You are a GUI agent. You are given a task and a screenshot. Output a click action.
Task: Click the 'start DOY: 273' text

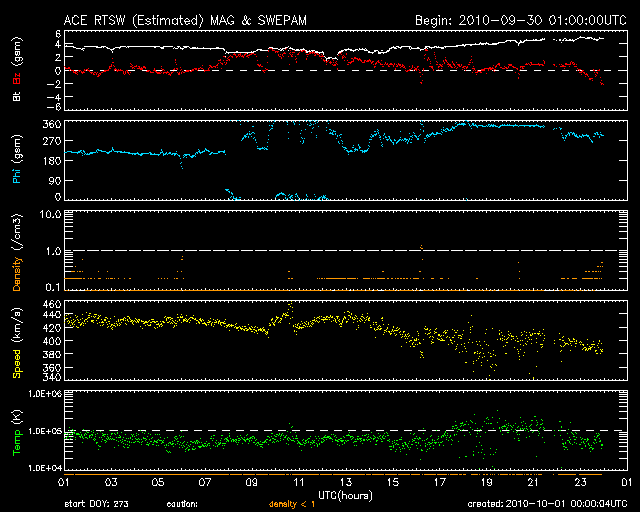(96, 504)
